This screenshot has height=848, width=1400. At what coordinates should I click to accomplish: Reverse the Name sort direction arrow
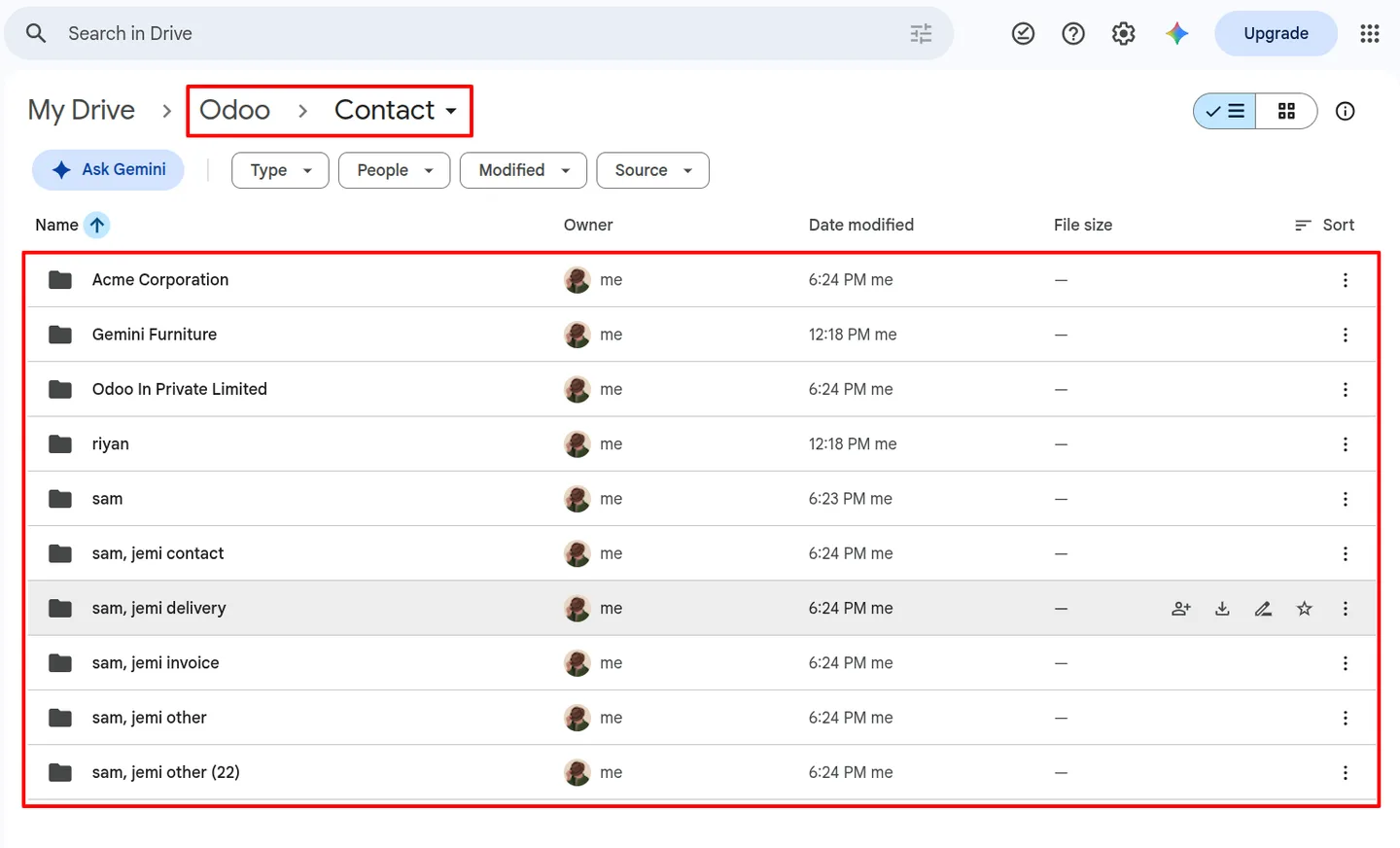pyautogui.click(x=97, y=226)
